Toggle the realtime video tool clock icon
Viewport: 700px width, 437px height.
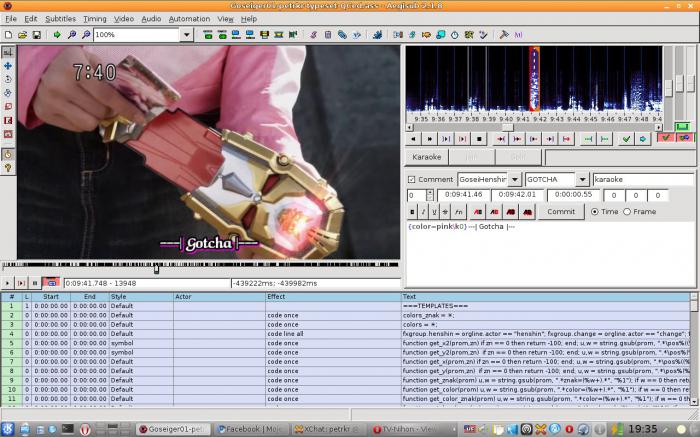8,154
